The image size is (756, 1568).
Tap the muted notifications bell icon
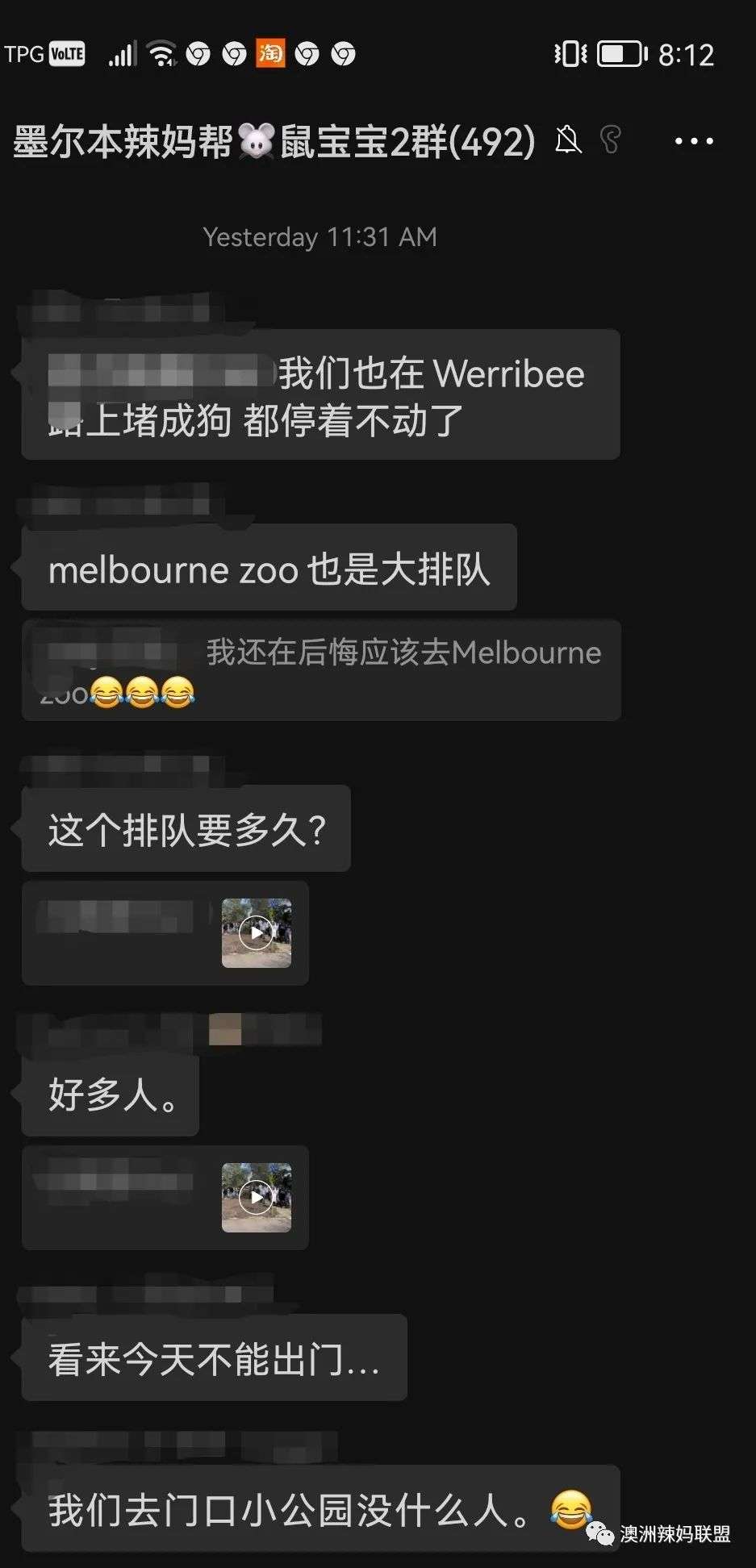tap(568, 140)
